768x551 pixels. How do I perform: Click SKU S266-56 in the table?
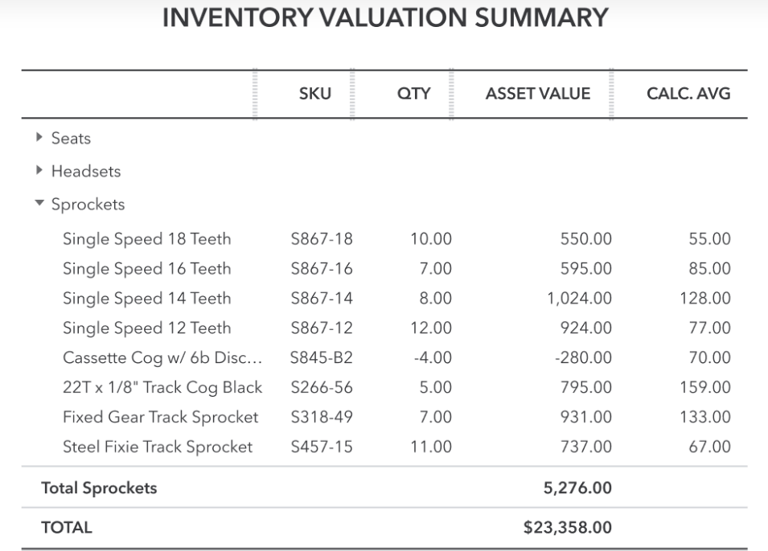click(x=321, y=387)
